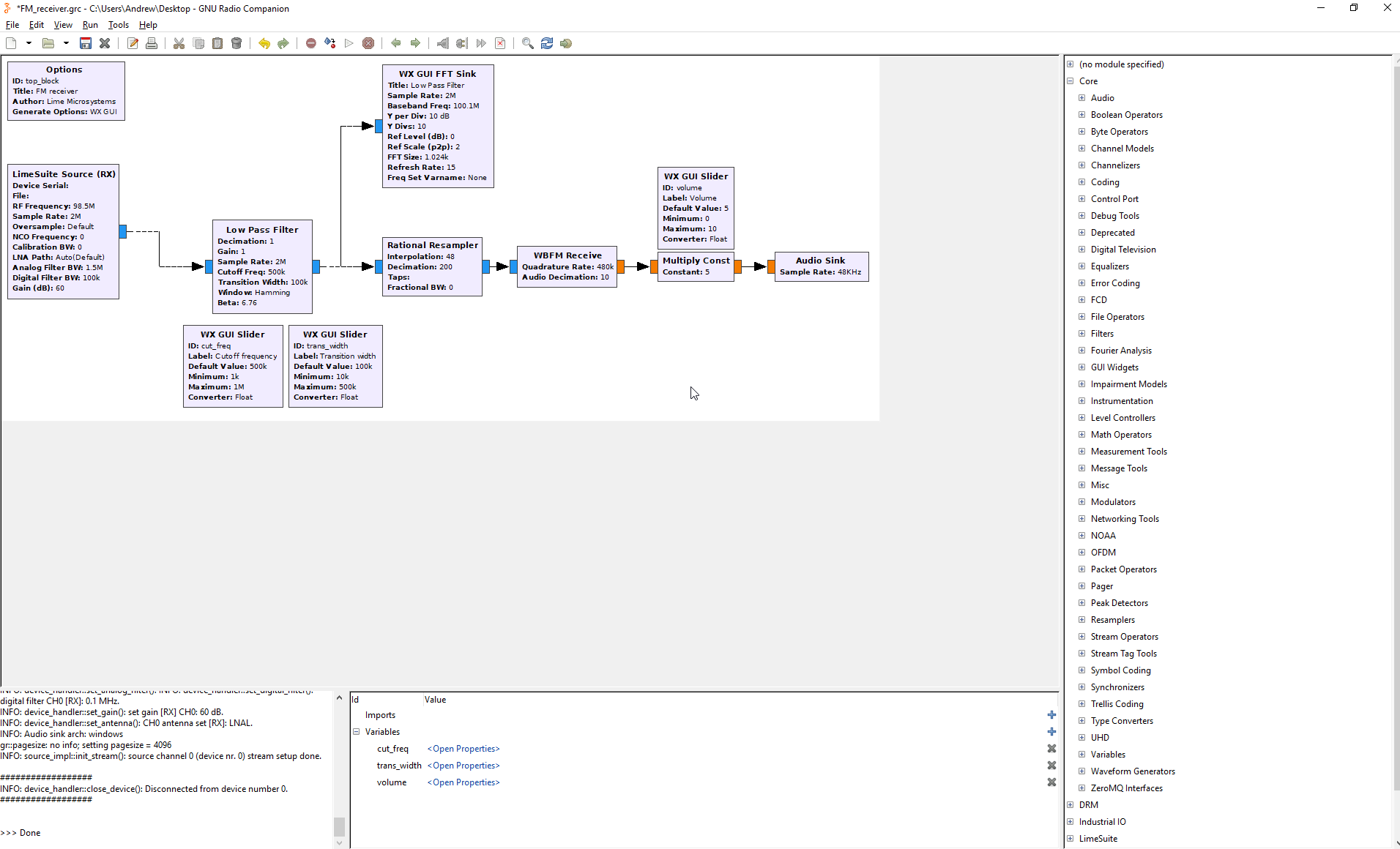
Task: Generate the flow graph
Action: [330, 43]
